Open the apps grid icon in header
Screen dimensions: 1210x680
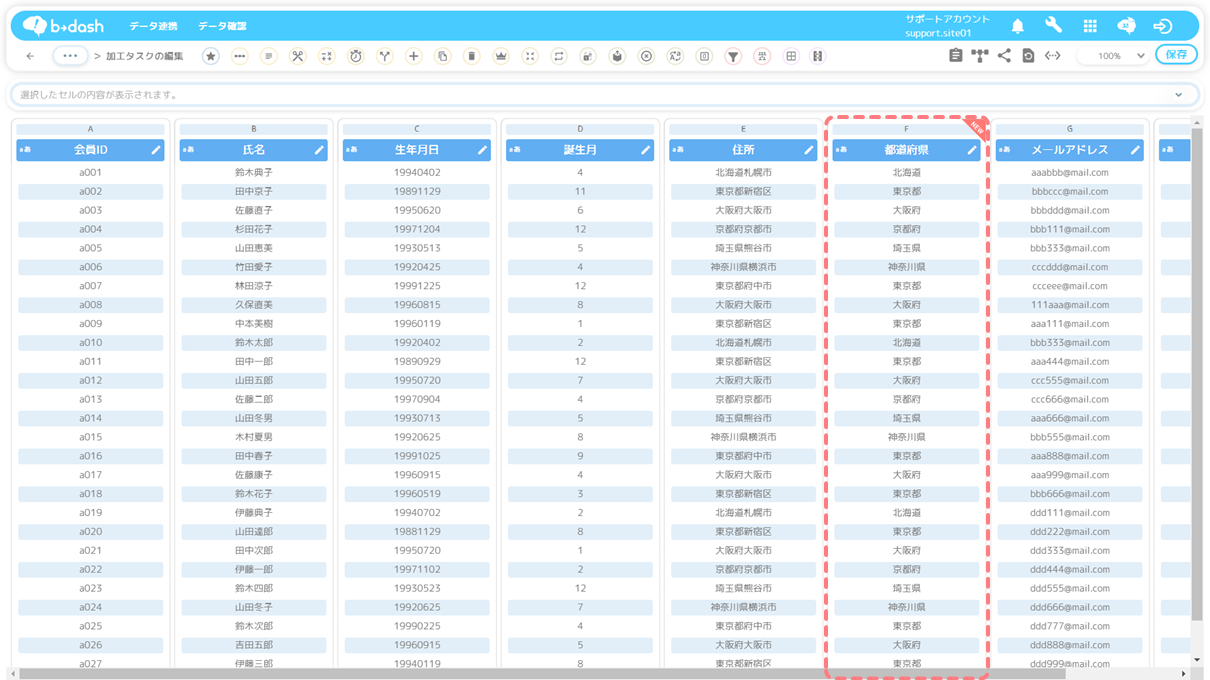1090,26
